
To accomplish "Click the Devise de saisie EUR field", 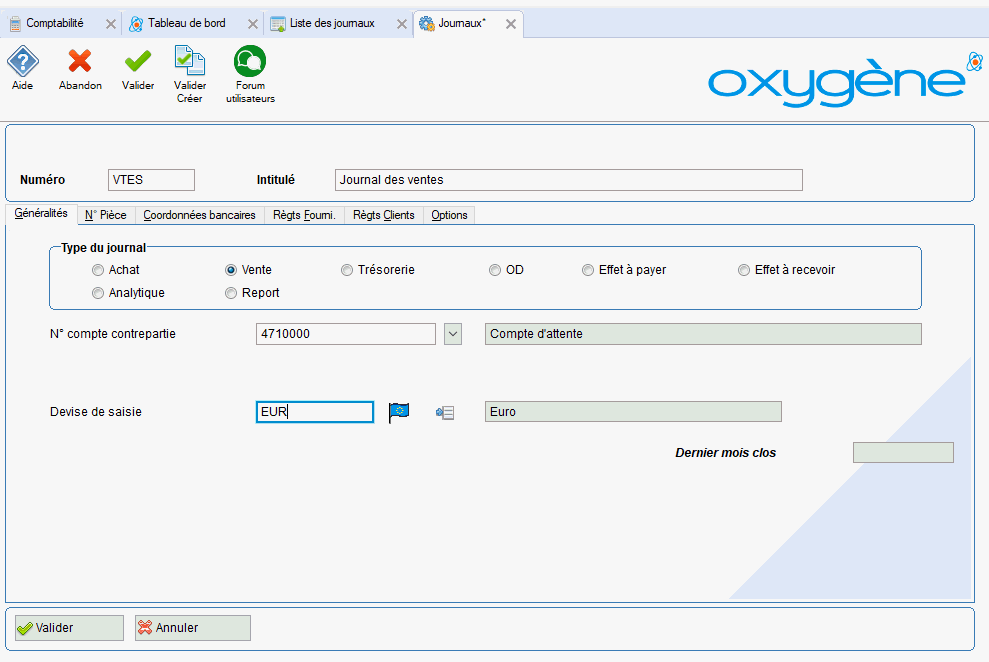I will click(315, 412).
